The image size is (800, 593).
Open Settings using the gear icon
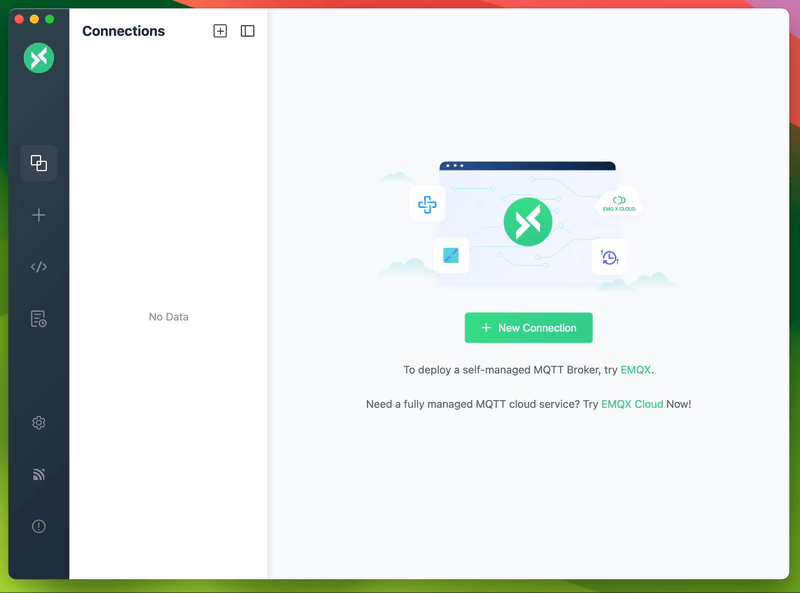38,422
